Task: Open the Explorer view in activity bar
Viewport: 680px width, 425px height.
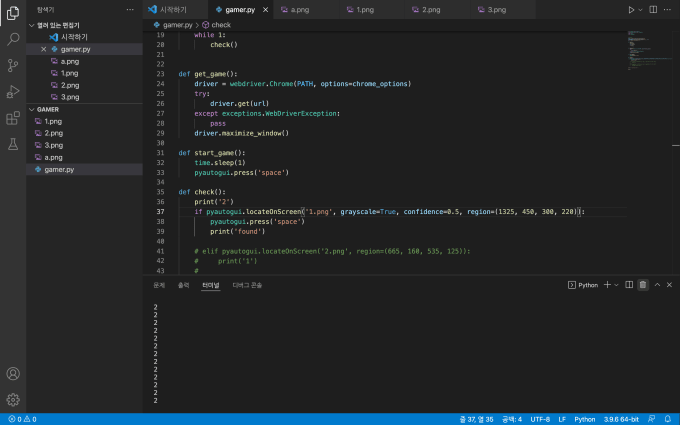Action: [13, 13]
